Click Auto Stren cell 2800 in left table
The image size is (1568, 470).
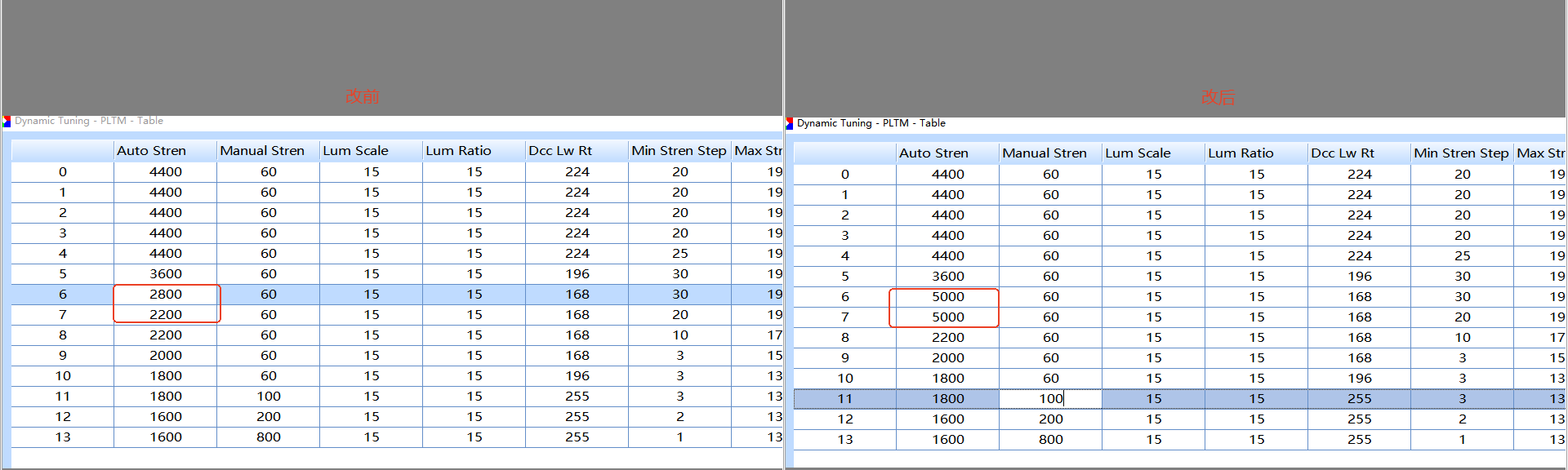165,295
